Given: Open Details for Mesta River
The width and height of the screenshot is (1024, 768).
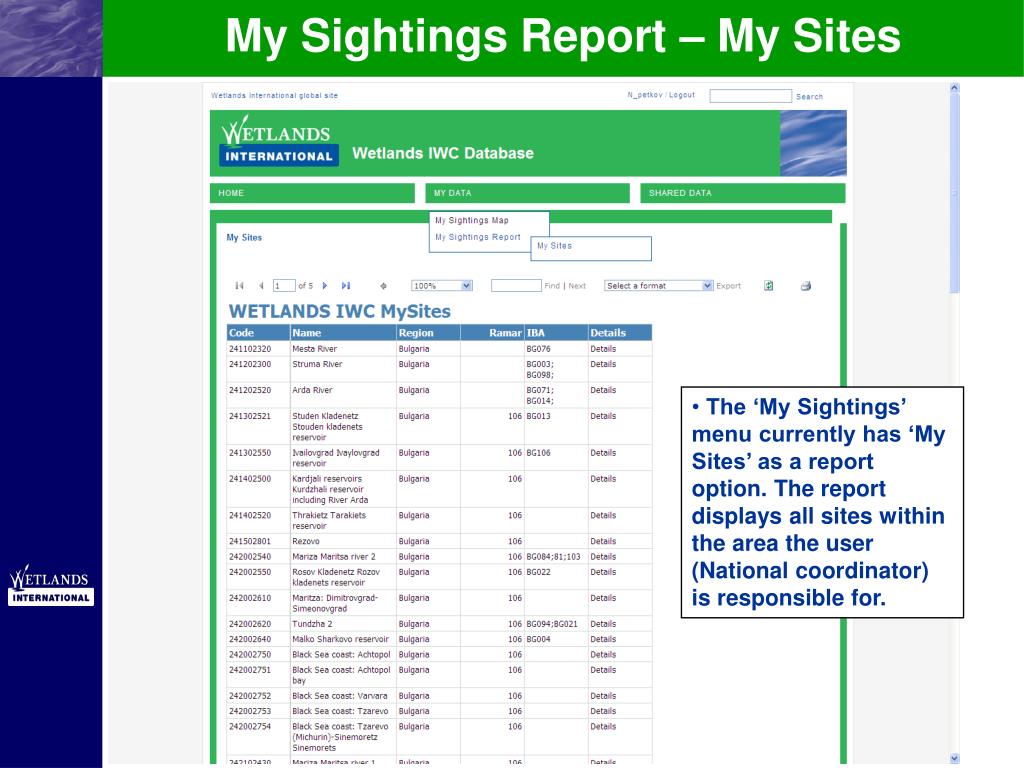Looking at the screenshot, I should click(603, 349).
